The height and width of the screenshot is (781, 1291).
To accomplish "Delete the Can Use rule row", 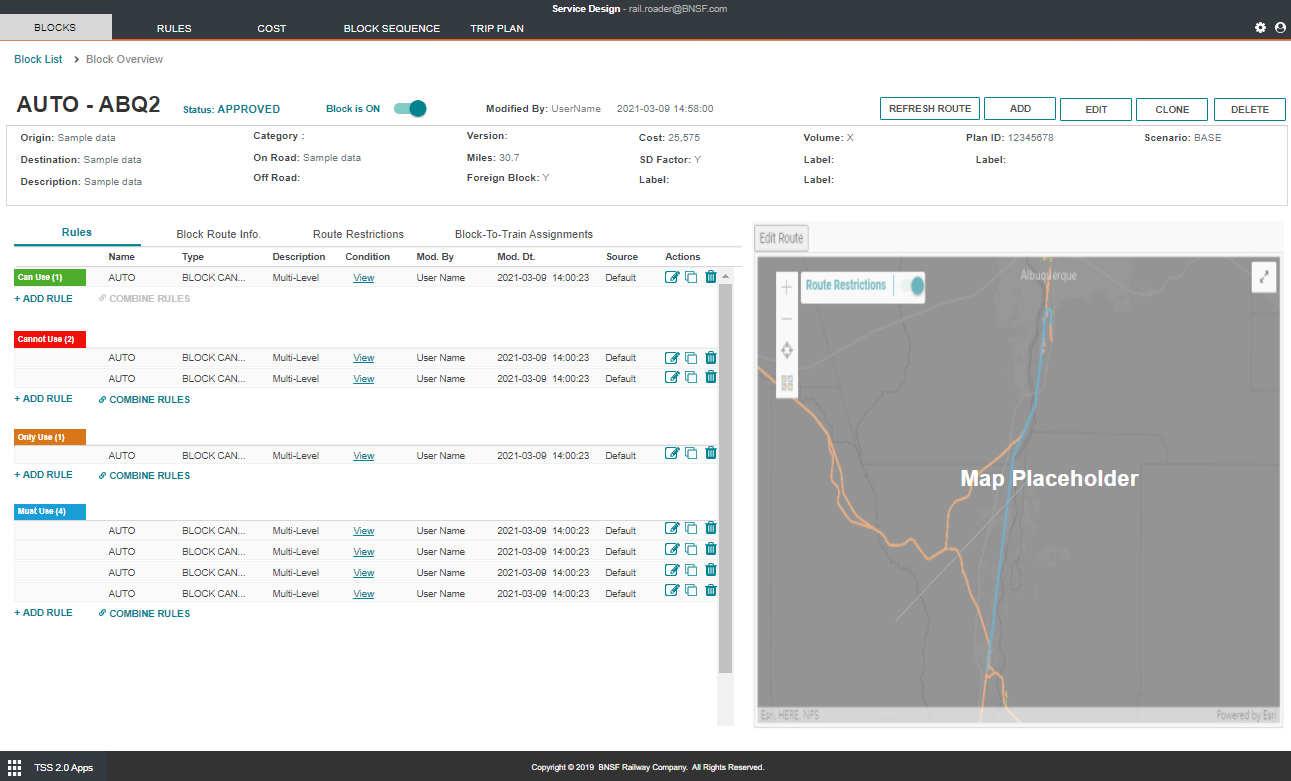I will 711,277.
